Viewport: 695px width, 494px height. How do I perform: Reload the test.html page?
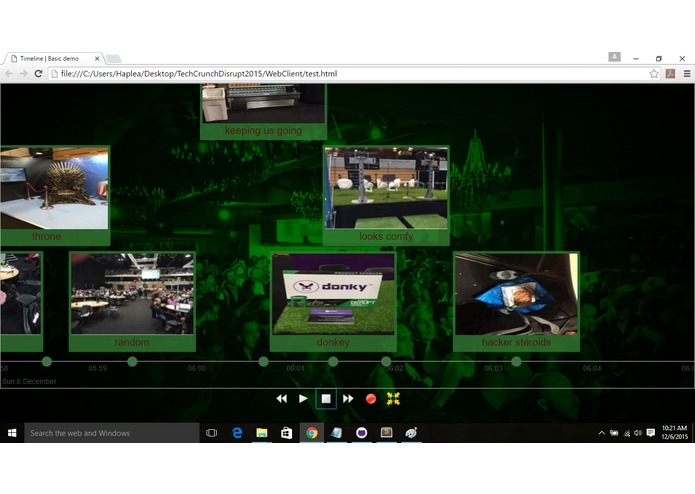pos(38,74)
